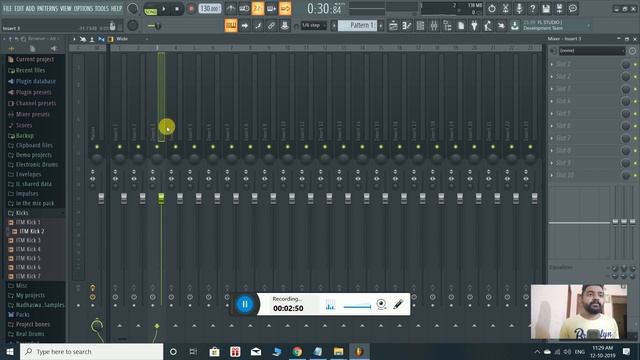Viewport: 640px width, 360px height.
Task: Open the playlist view icon
Action: point(393,26)
